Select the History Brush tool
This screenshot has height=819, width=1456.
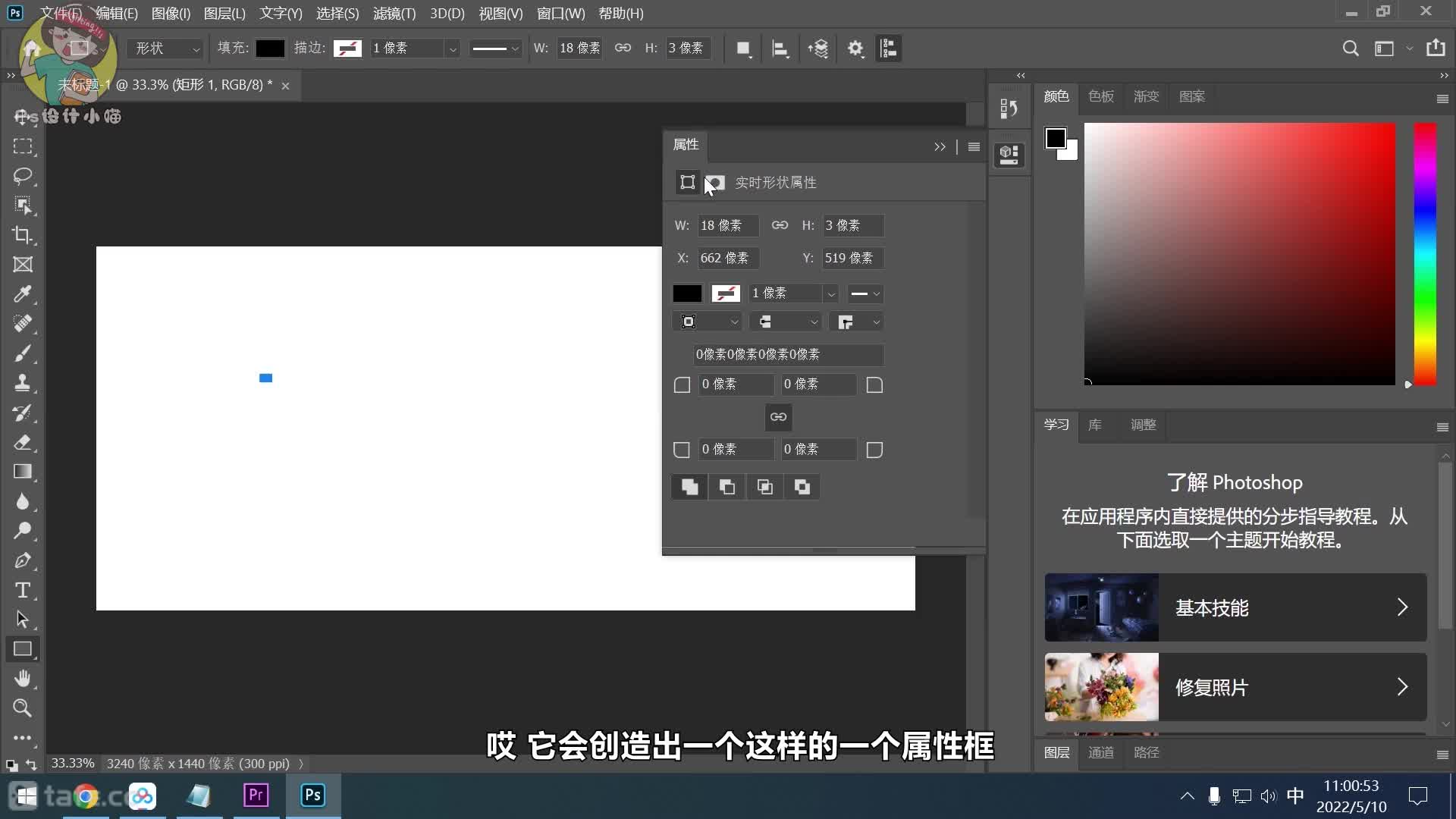(x=23, y=413)
